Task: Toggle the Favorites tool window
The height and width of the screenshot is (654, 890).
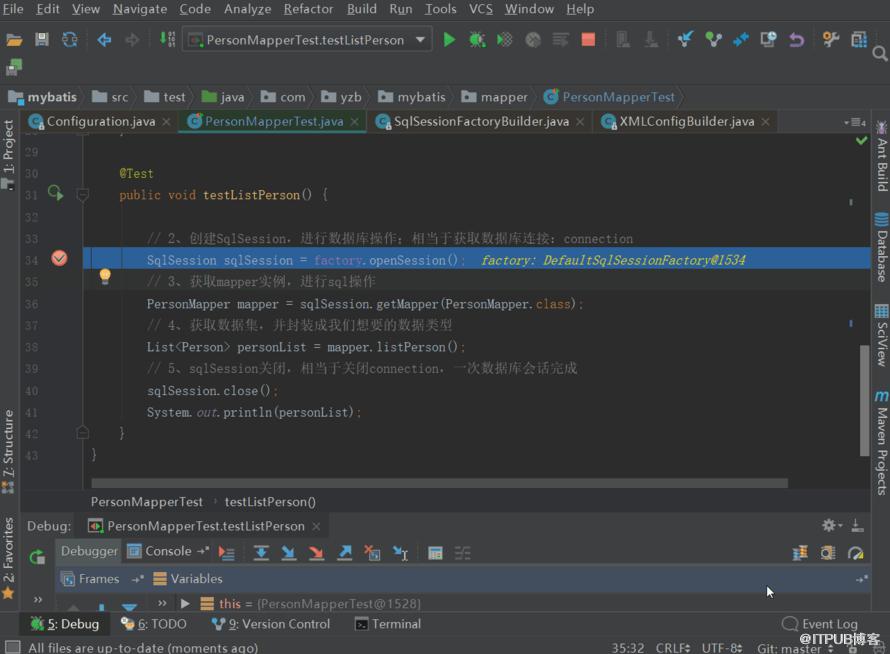Action: tap(8, 559)
